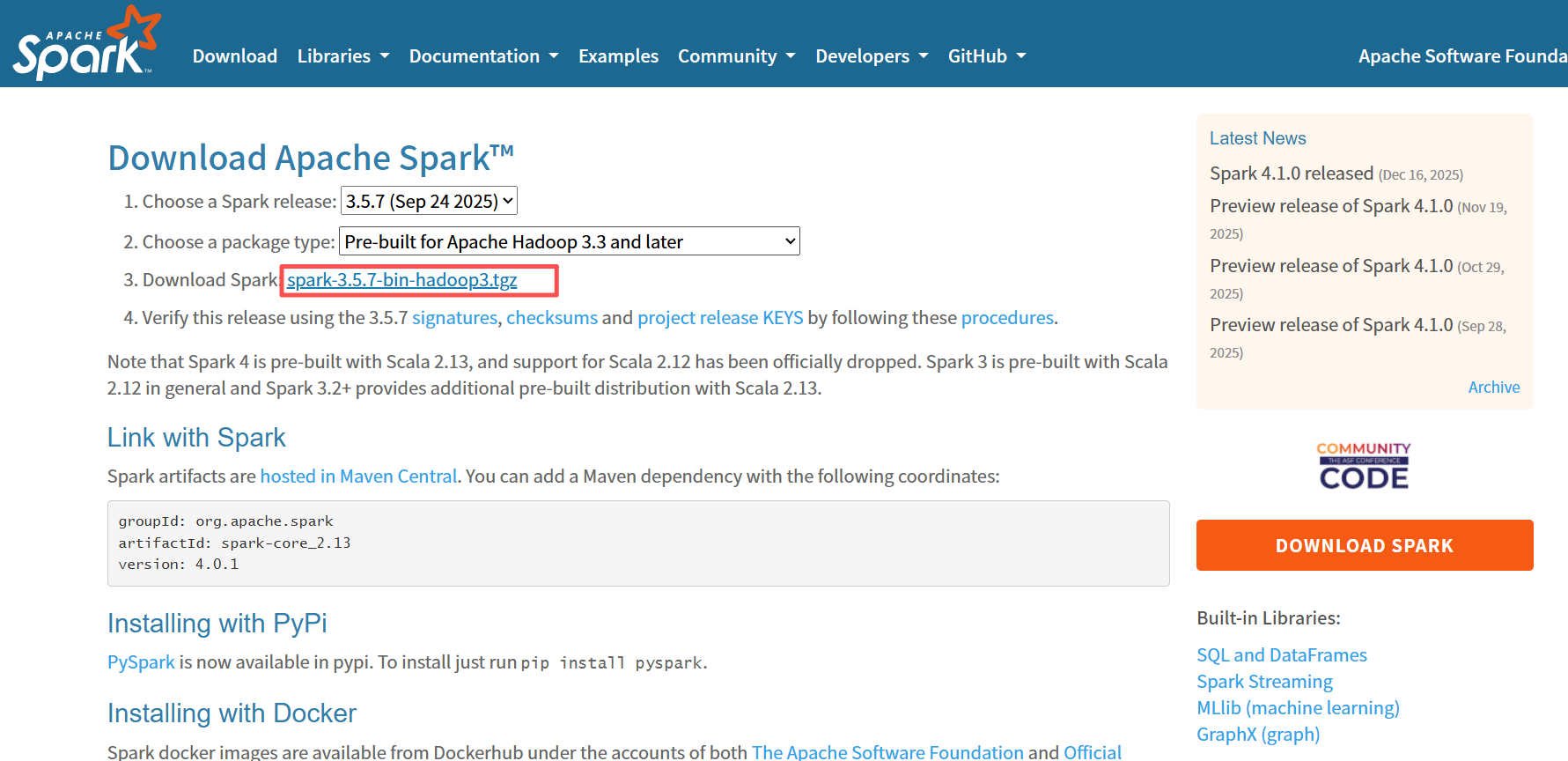
Task: Click the Download Apache Spark heading
Action: coord(311,159)
